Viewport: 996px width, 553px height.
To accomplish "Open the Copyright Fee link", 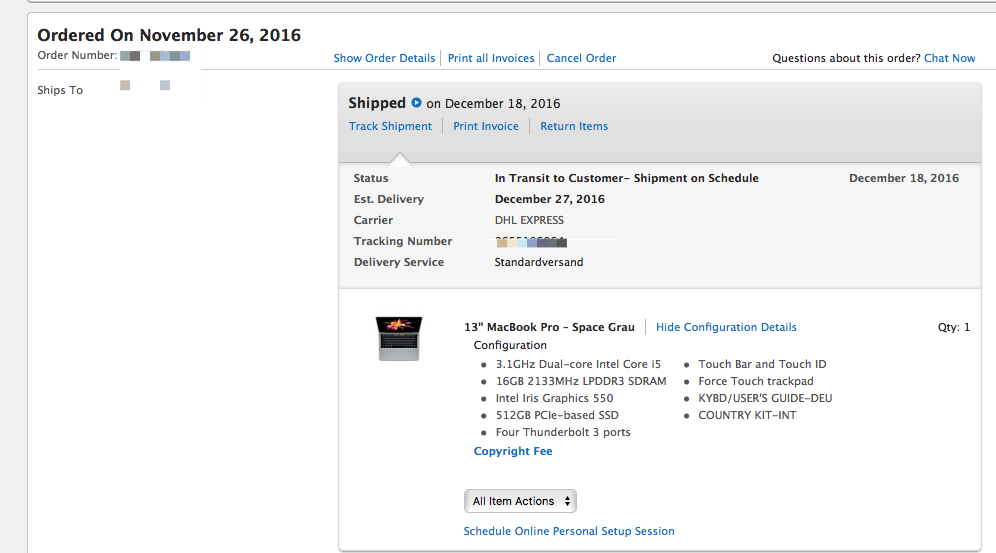I will pos(513,451).
